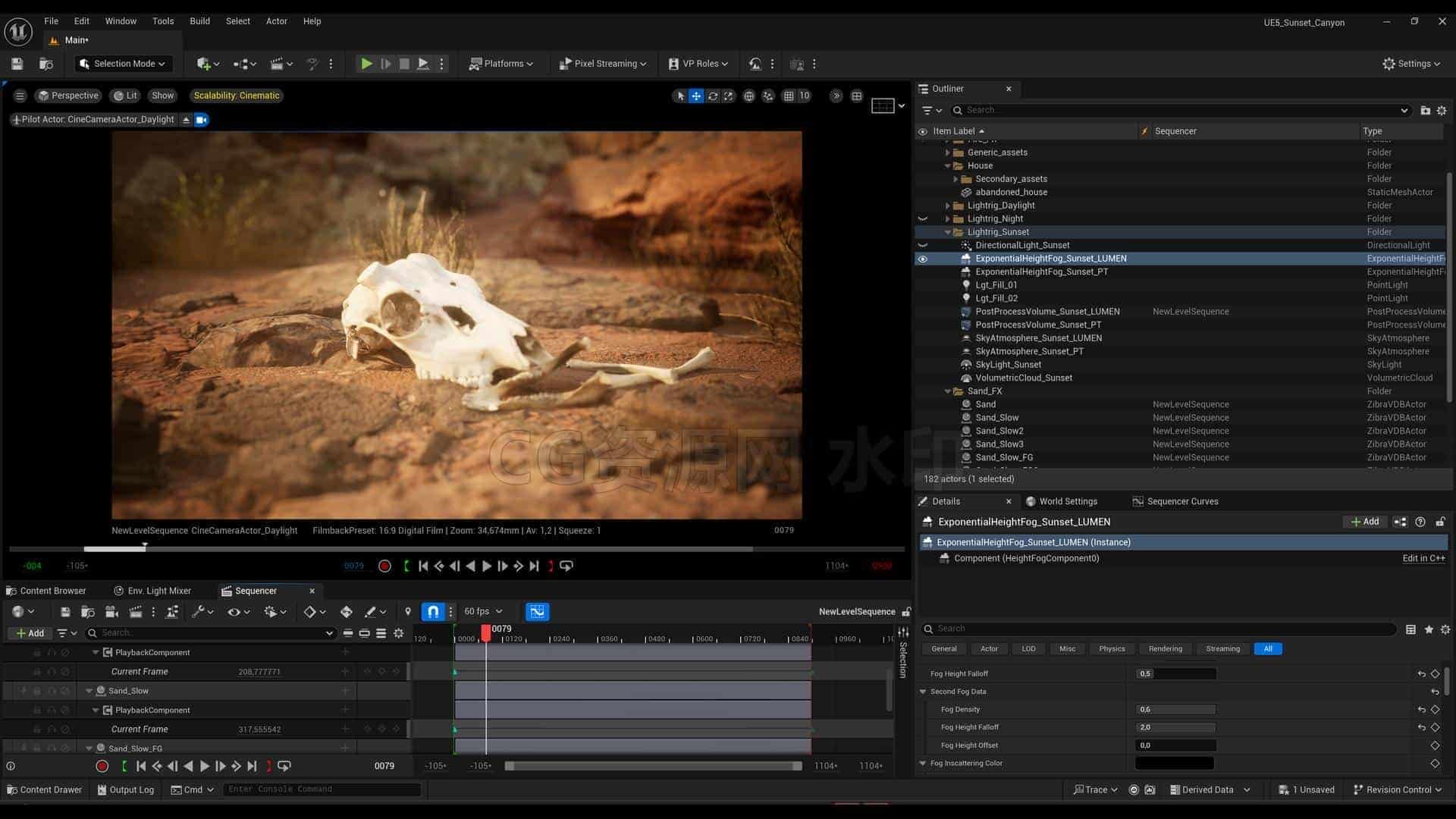Toggle visibility of ExponentialHeightFog_Sunset_LUMEN
Image resolution: width=1456 pixels, height=819 pixels.
[x=923, y=259]
